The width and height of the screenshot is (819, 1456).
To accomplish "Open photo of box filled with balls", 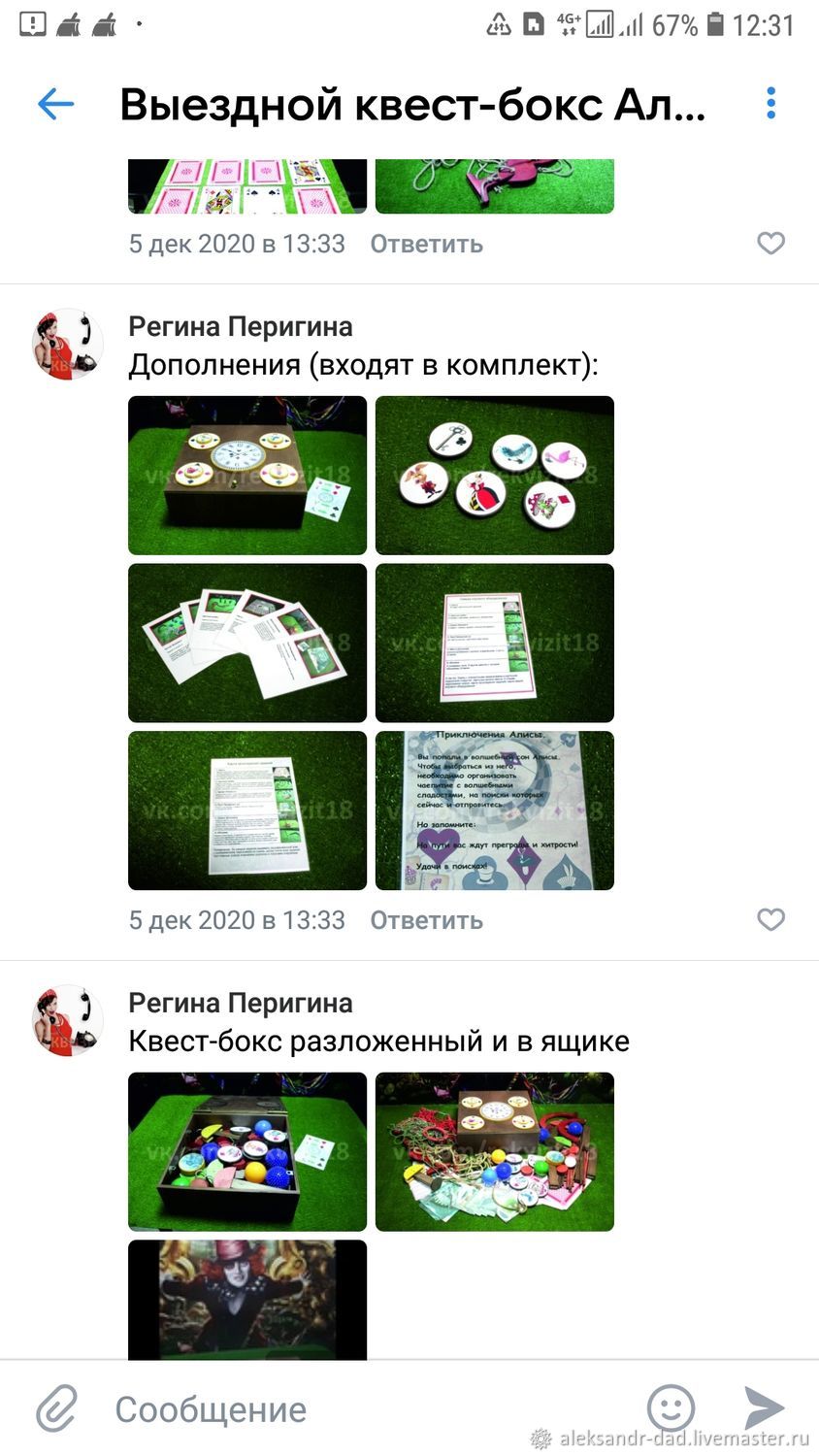I will [x=247, y=1152].
